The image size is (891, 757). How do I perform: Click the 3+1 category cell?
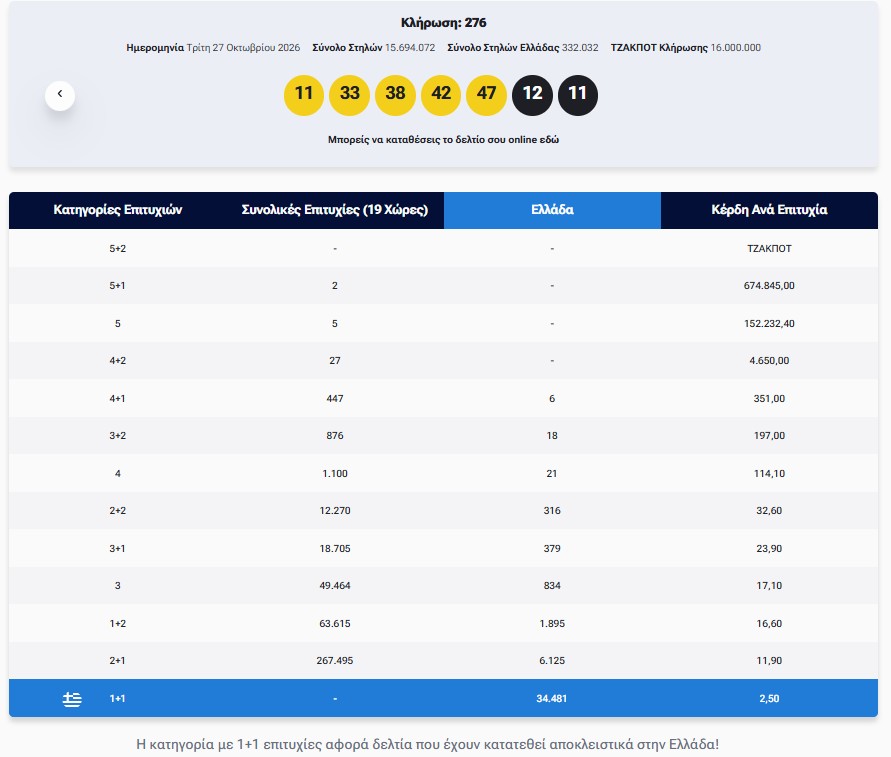[x=118, y=548]
